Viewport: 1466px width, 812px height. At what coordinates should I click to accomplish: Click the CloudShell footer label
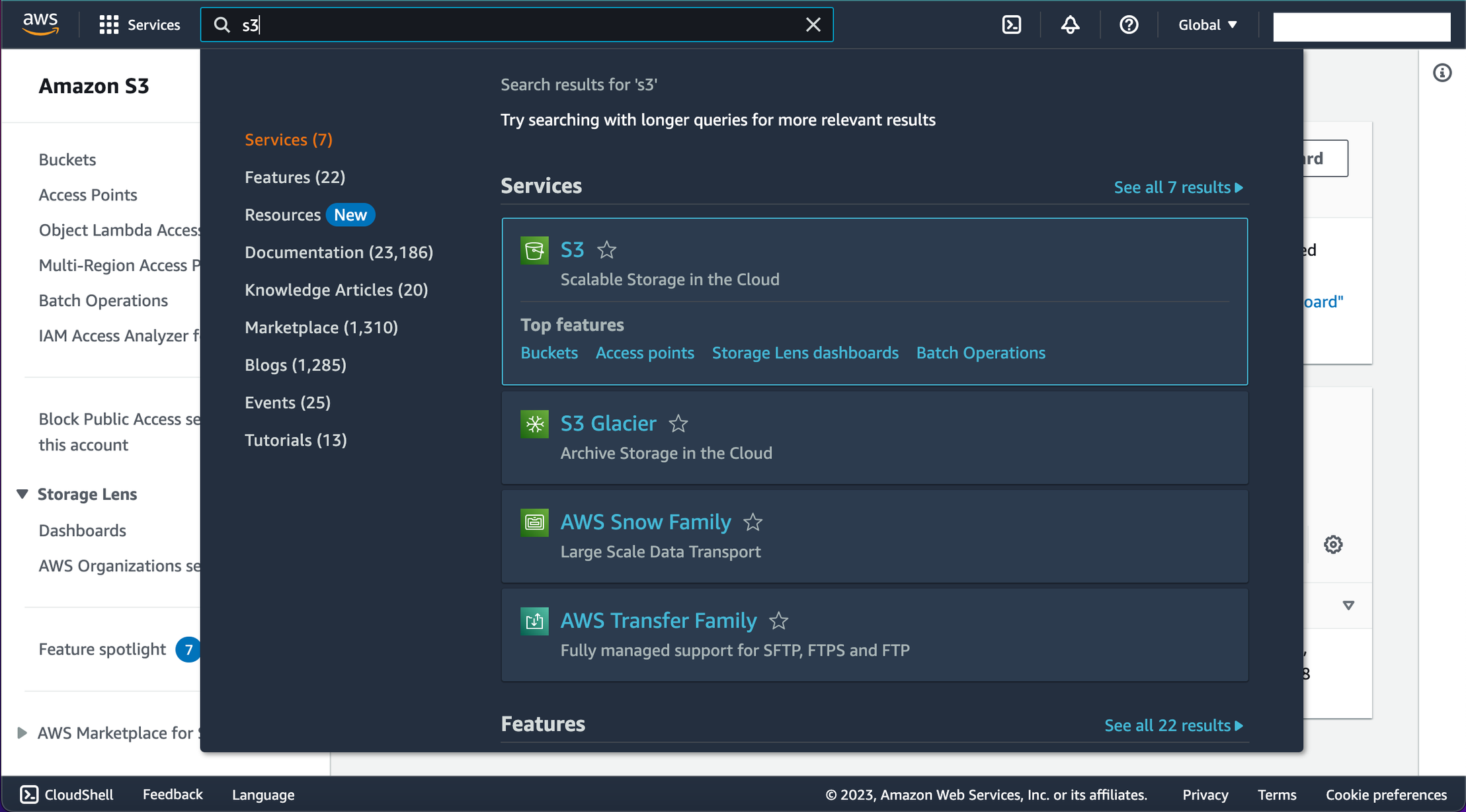click(x=79, y=795)
